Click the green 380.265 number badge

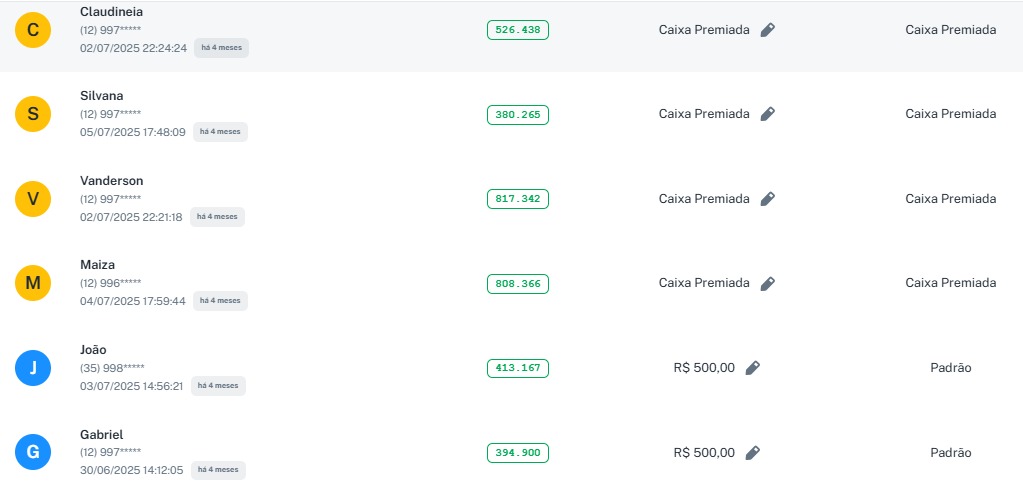[517, 115]
